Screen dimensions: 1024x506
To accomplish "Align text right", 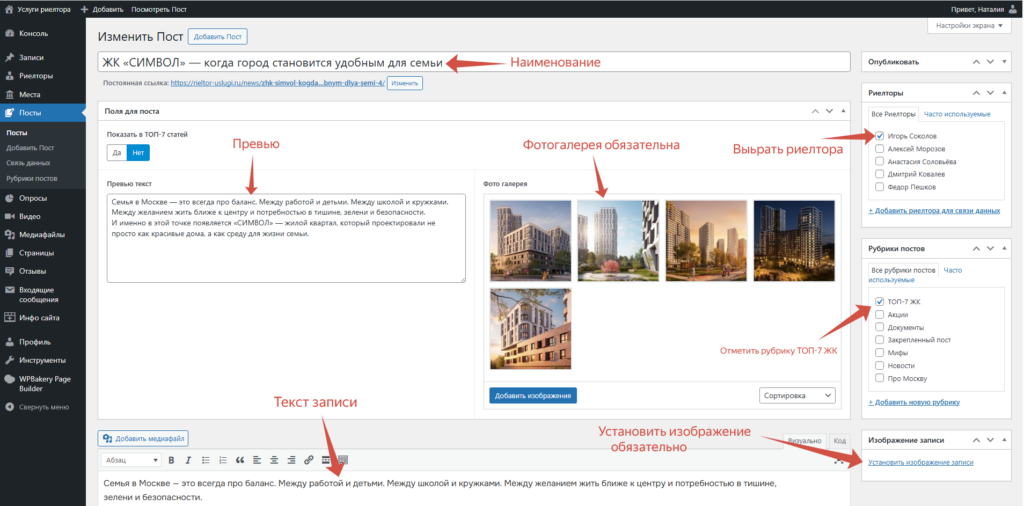I will (x=291, y=460).
